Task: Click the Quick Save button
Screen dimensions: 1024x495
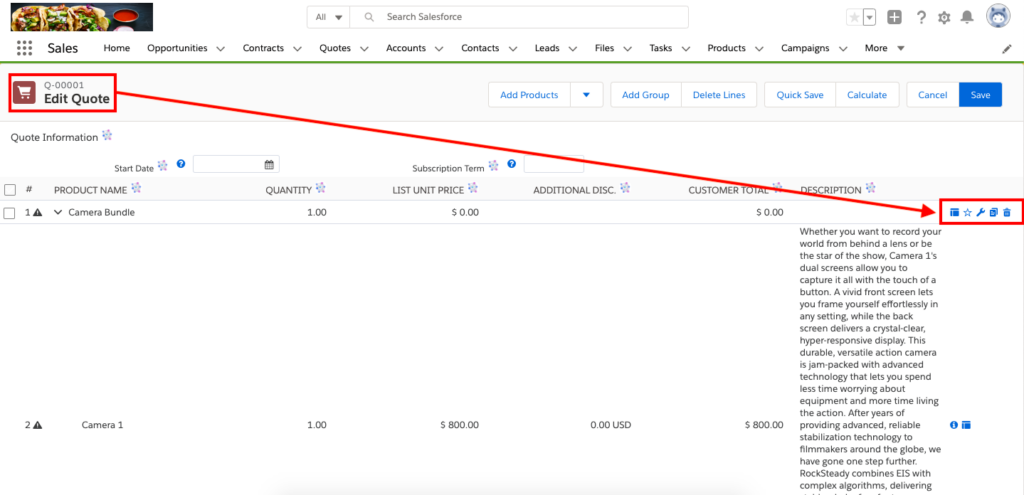Action: point(800,95)
